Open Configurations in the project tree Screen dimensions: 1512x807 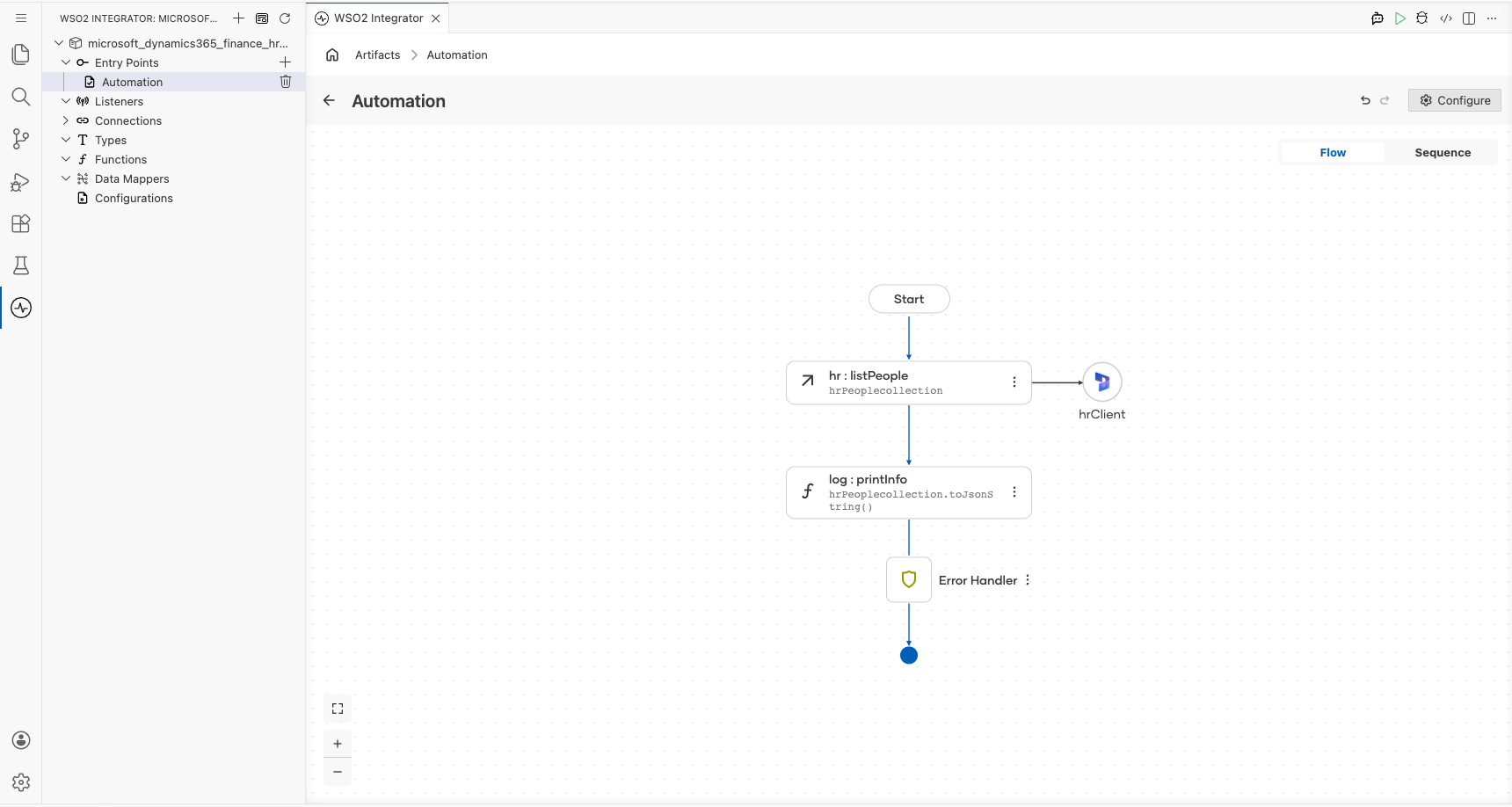click(x=134, y=198)
